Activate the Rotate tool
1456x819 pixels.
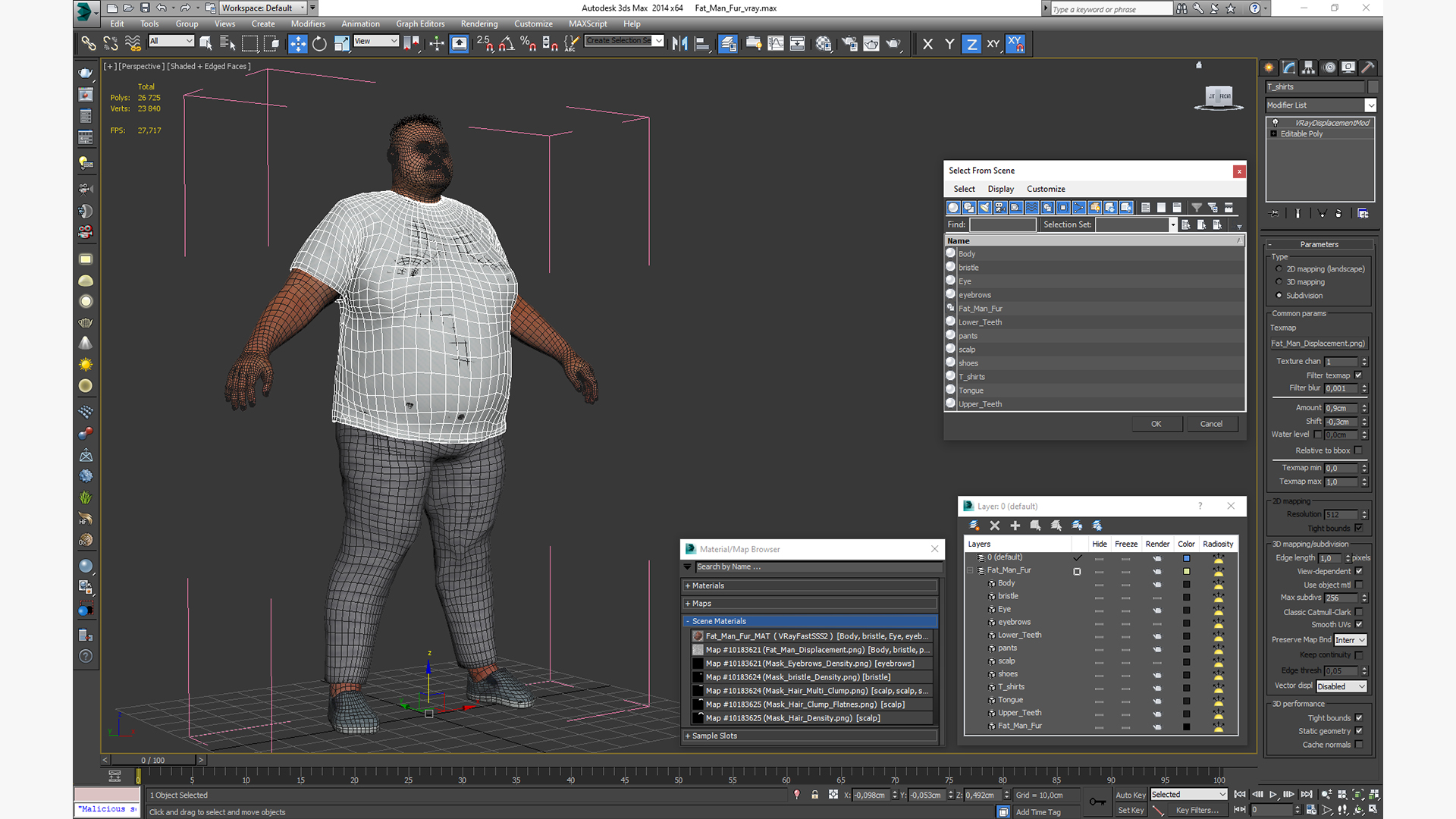319,44
